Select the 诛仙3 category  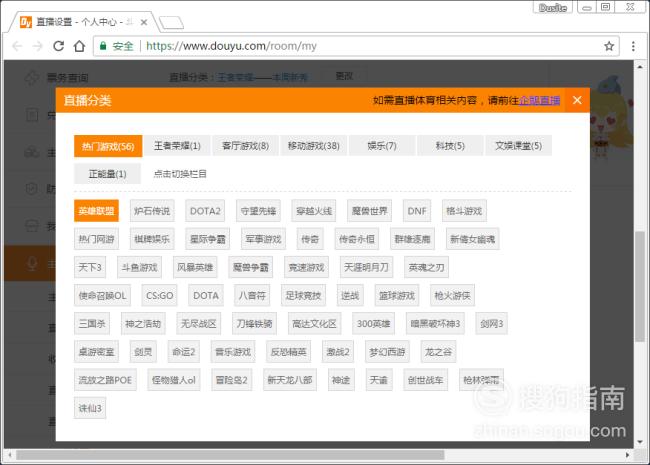90,408
